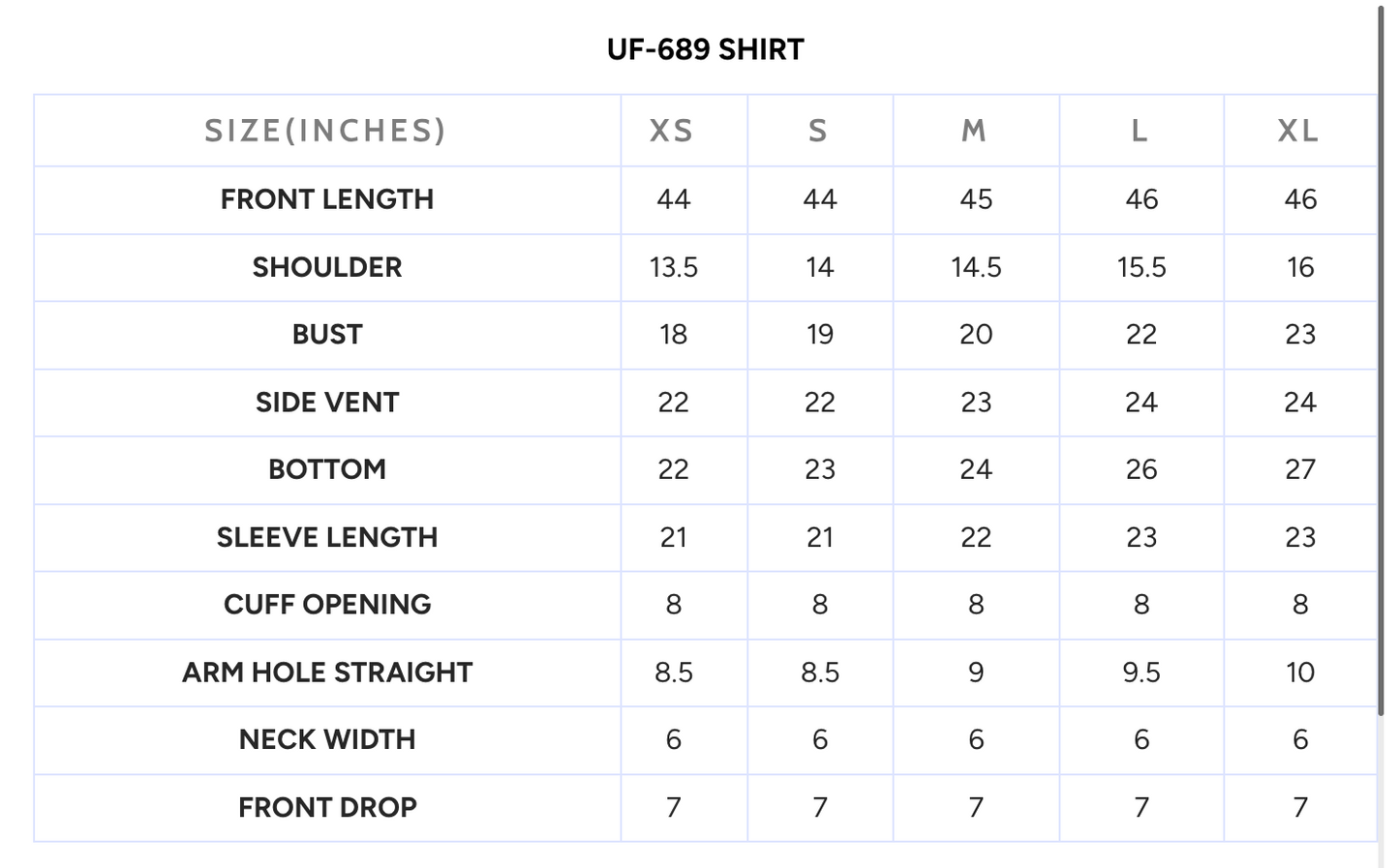Select the XS column header

point(672,131)
